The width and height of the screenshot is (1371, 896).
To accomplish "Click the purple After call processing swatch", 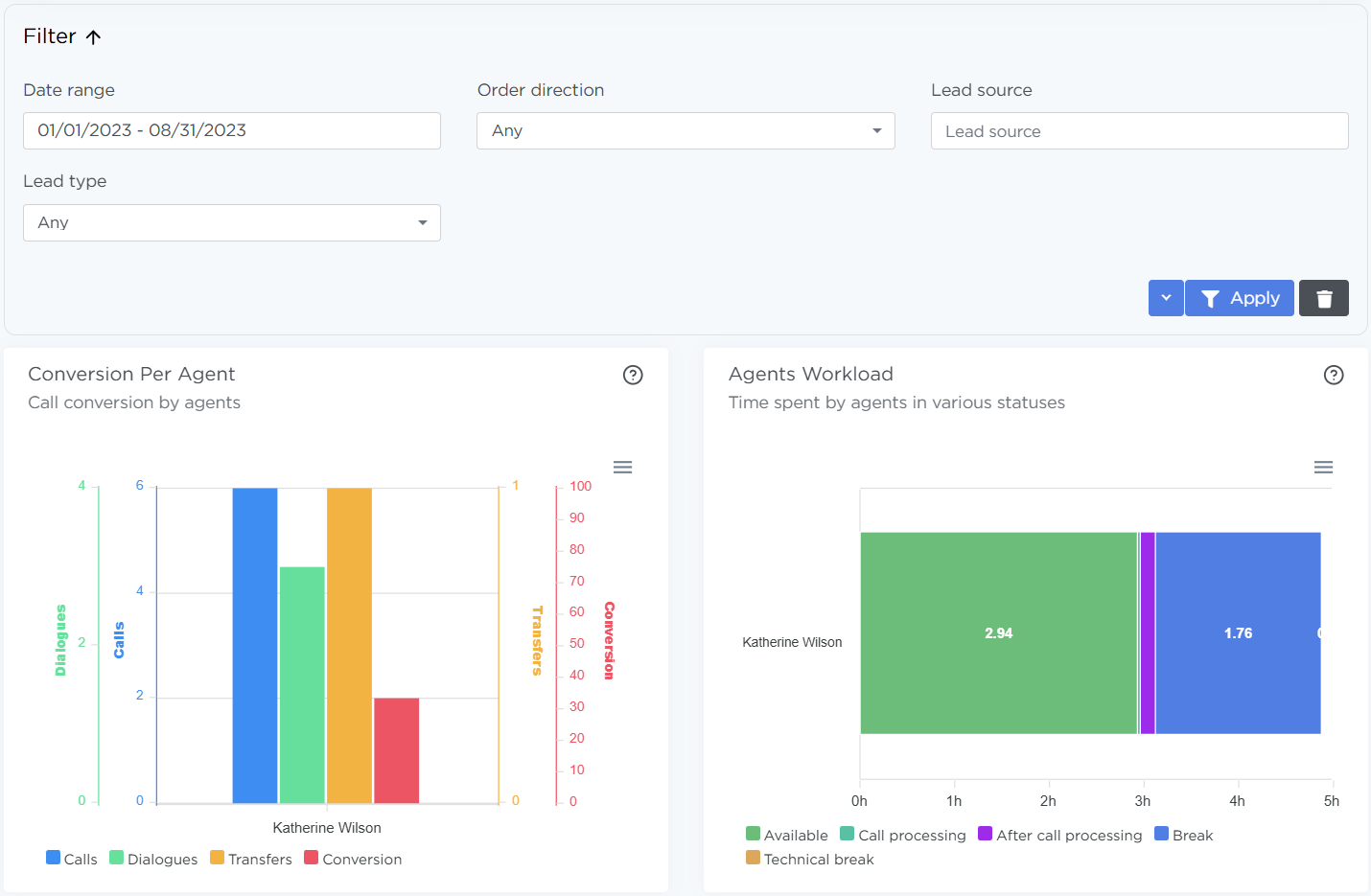I will [985, 834].
